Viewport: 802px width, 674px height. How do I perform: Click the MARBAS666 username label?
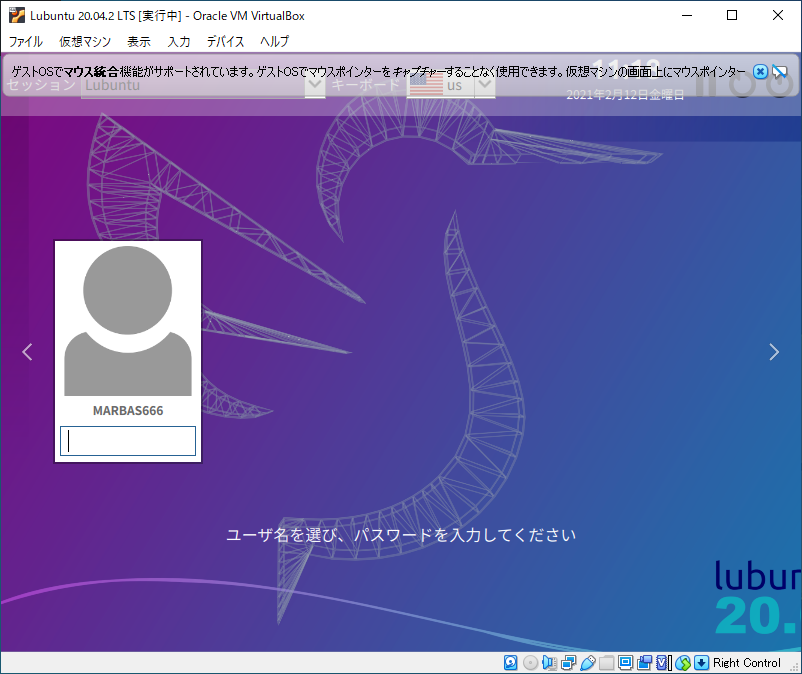[128, 411]
